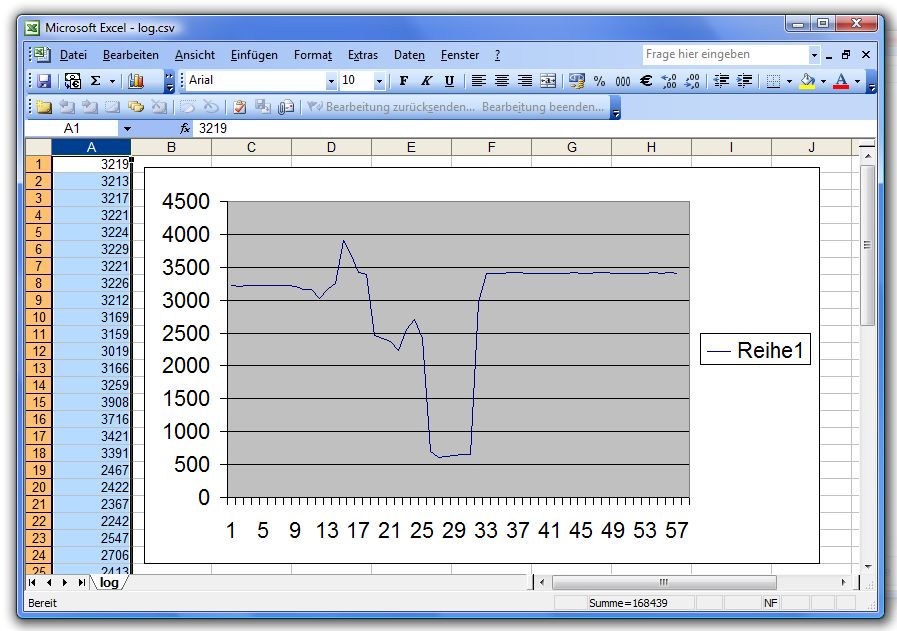Expand the review toolbar options arrow
Screen dimensions: 897x631
pyautogui.click(x=616, y=107)
